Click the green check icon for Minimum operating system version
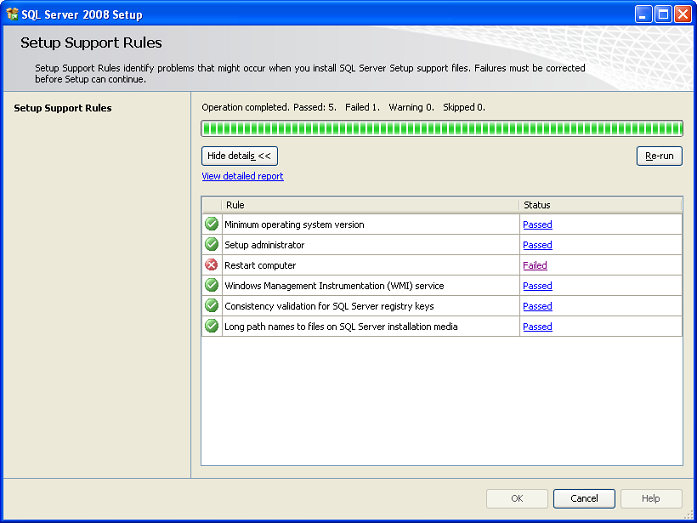Screen dimensions: 697x523 coord(212,224)
